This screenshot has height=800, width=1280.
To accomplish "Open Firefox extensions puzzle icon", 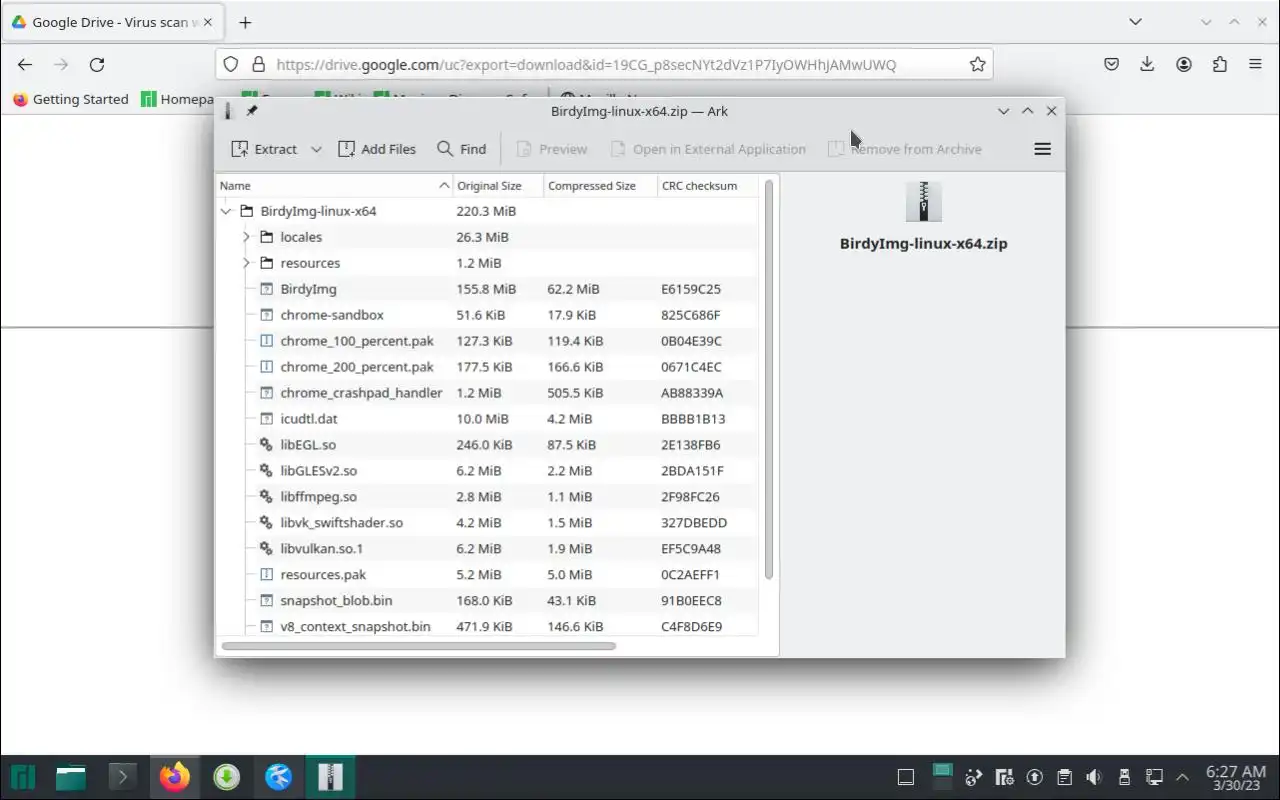I will (x=1220, y=64).
